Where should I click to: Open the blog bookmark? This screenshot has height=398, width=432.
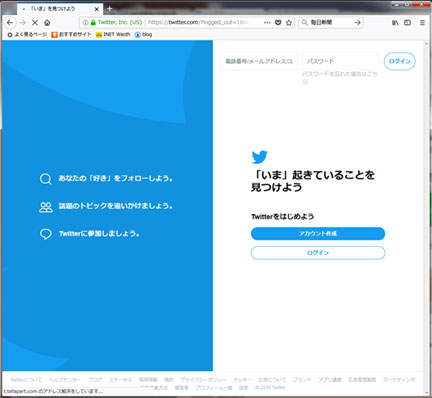point(143,34)
